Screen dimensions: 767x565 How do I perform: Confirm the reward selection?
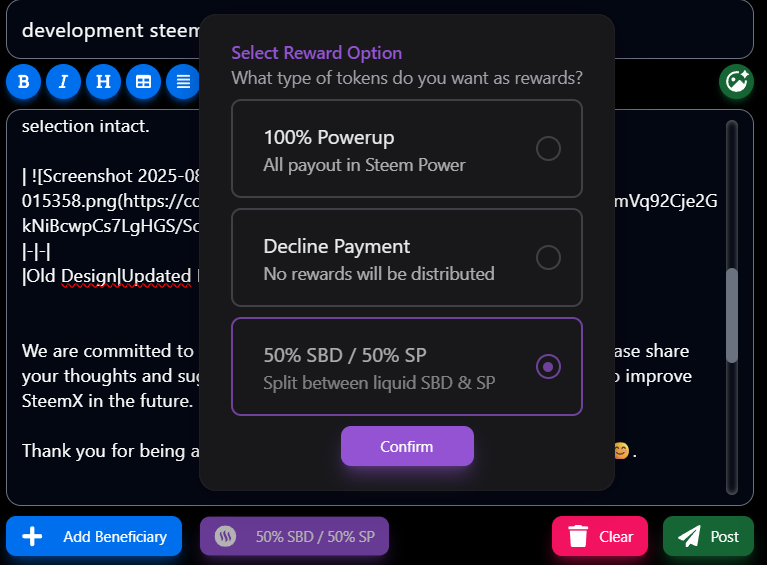[x=407, y=446]
